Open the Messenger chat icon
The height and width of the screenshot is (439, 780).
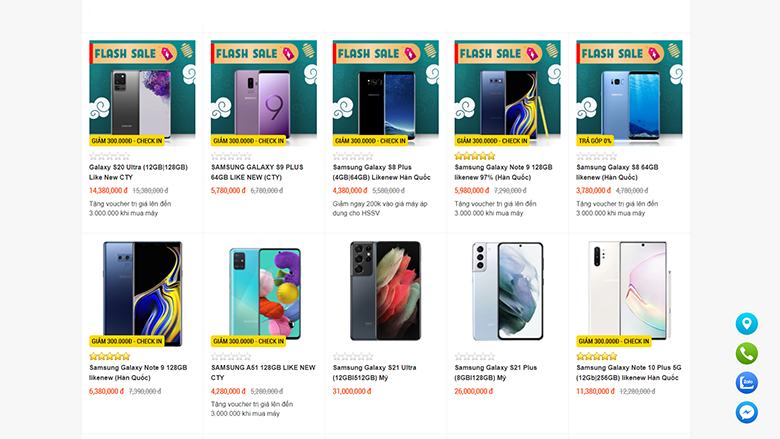coord(747,412)
